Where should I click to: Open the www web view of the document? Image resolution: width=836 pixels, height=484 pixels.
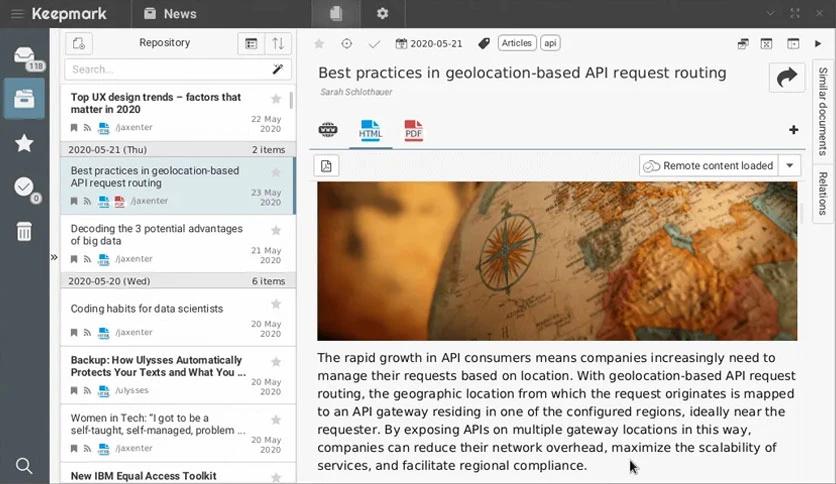coord(328,130)
